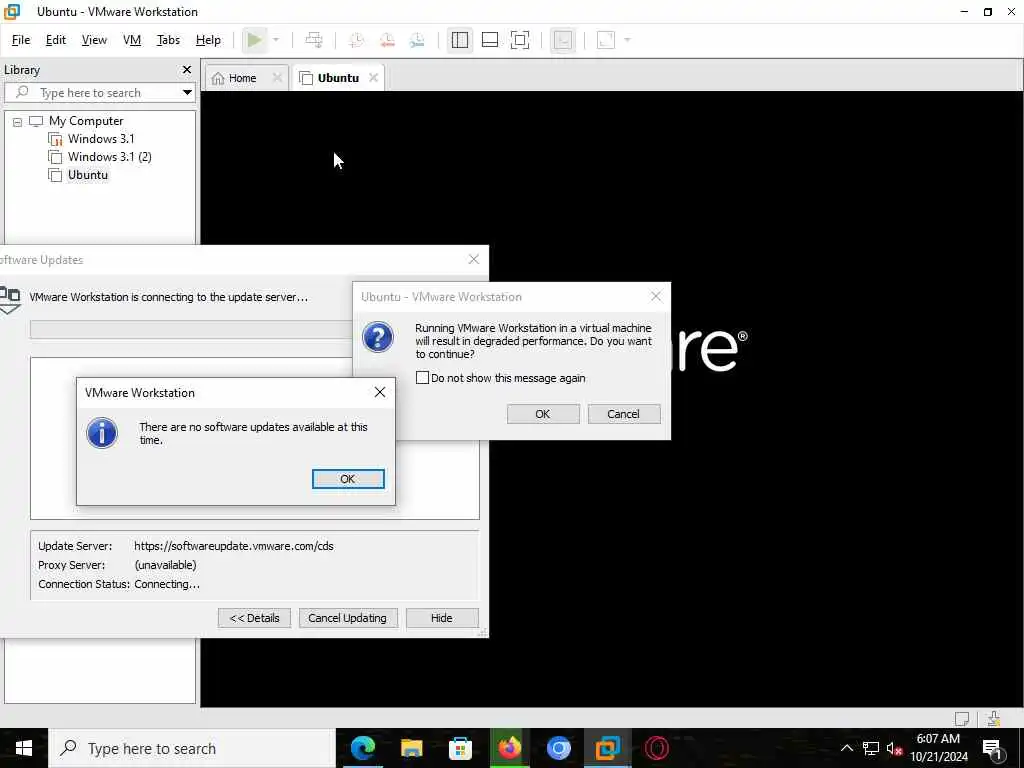This screenshot has width=1024, height=768.
Task: Click the removable devices icon in status bar
Action: pyautogui.click(x=994, y=719)
